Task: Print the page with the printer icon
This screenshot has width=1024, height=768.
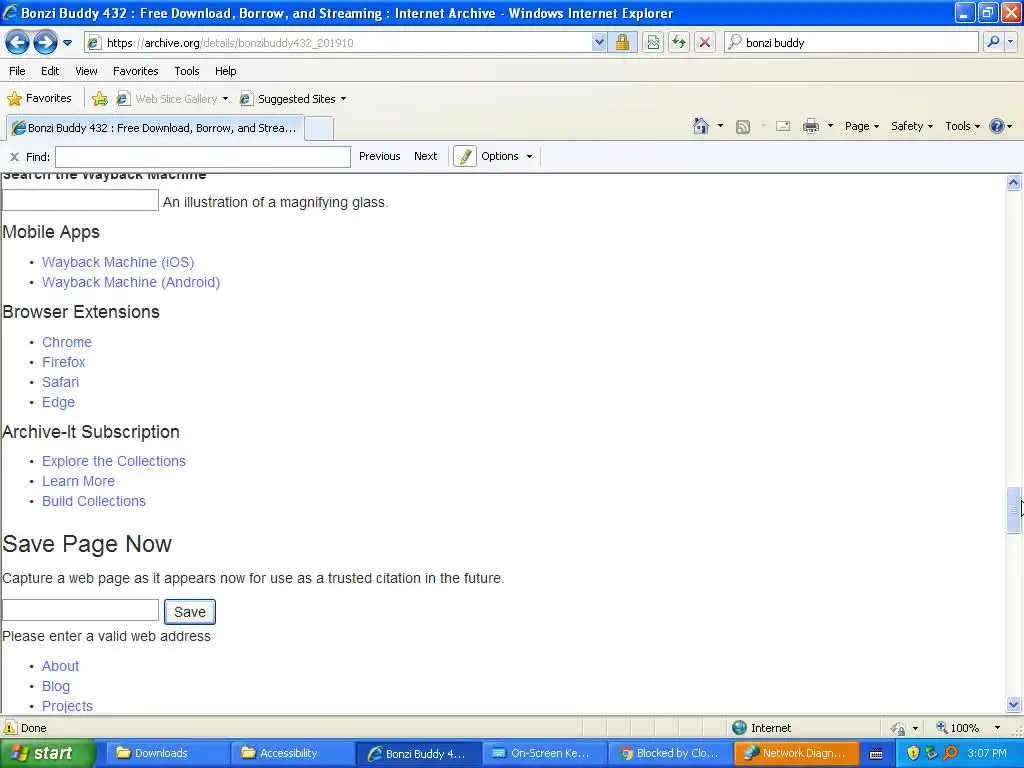Action: 810,126
